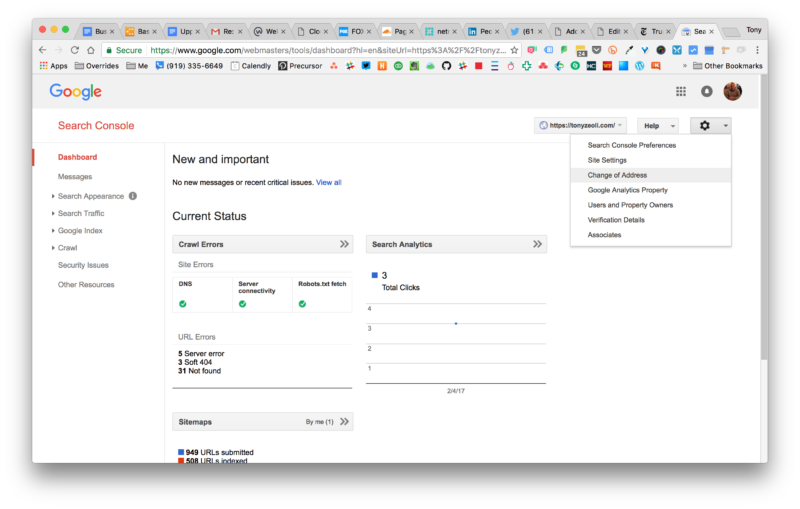Open the tonyzeoli.com property dropdown

pos(581,126)
